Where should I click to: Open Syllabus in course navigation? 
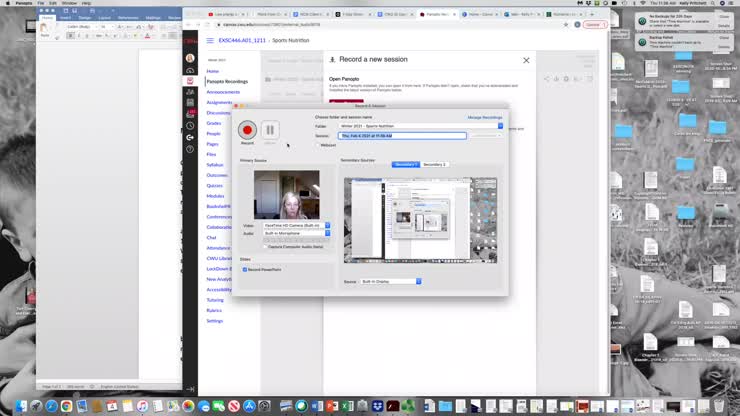tap(215, 165)
